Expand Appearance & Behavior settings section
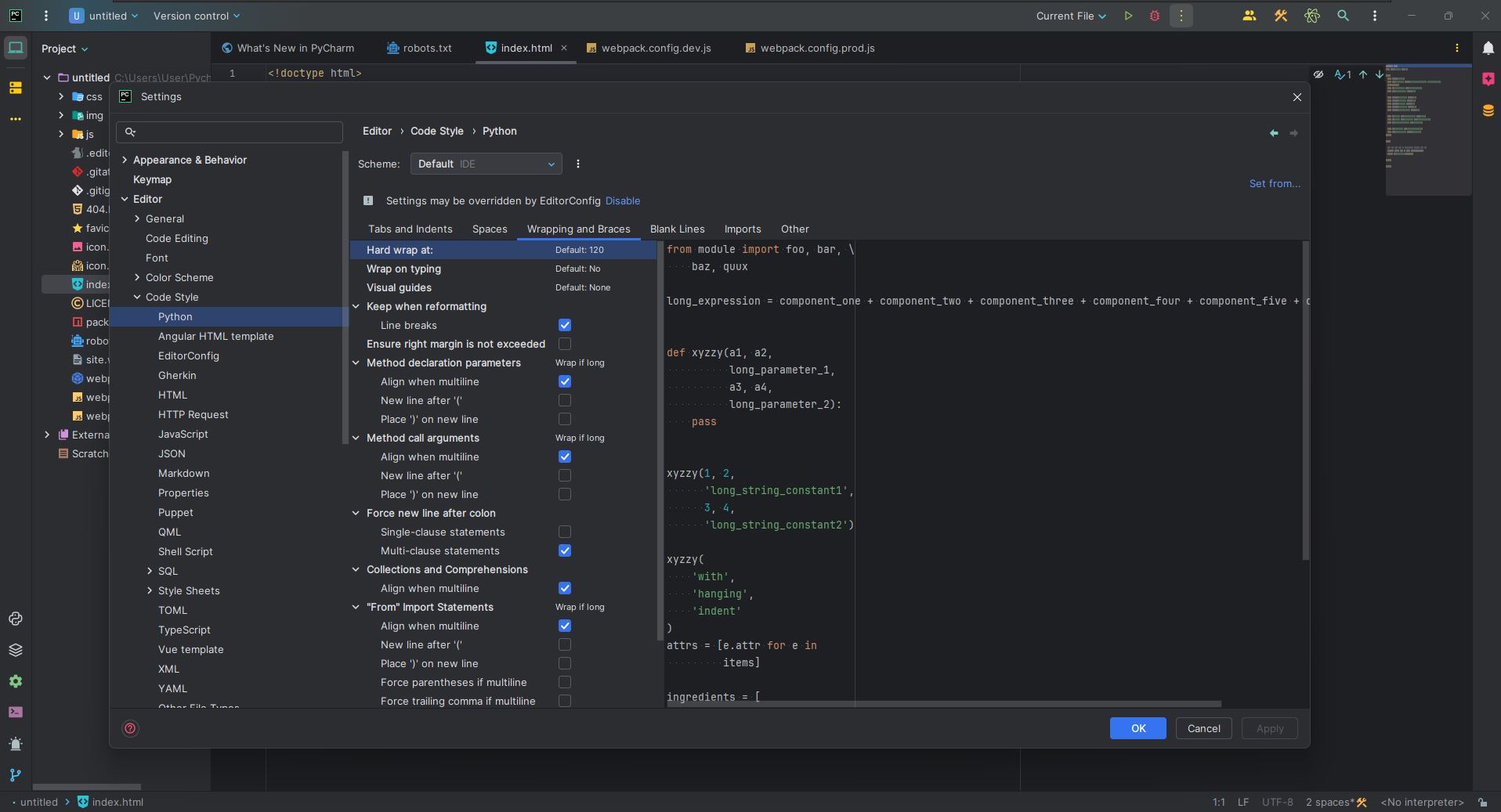This screenshot has height=812, width=1501. pyautogui.click(x=125, y=160)
